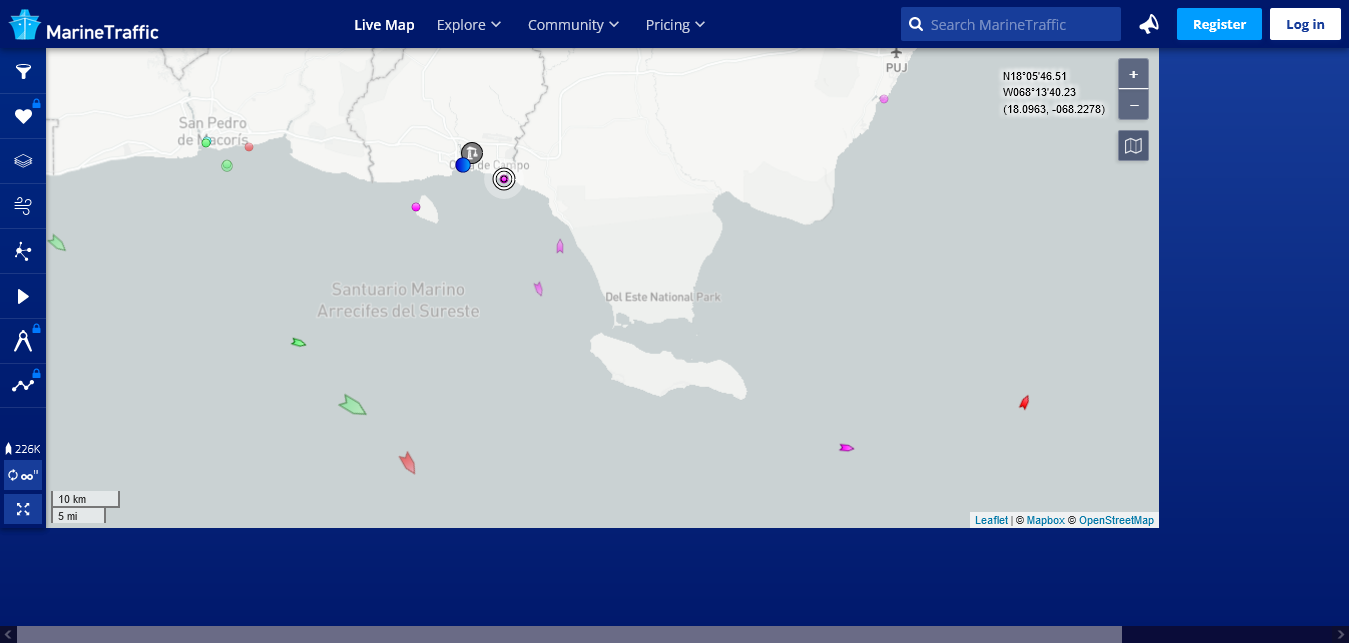Select the small bright red vessel marker
The image size is (1349, 643).
1024,402
